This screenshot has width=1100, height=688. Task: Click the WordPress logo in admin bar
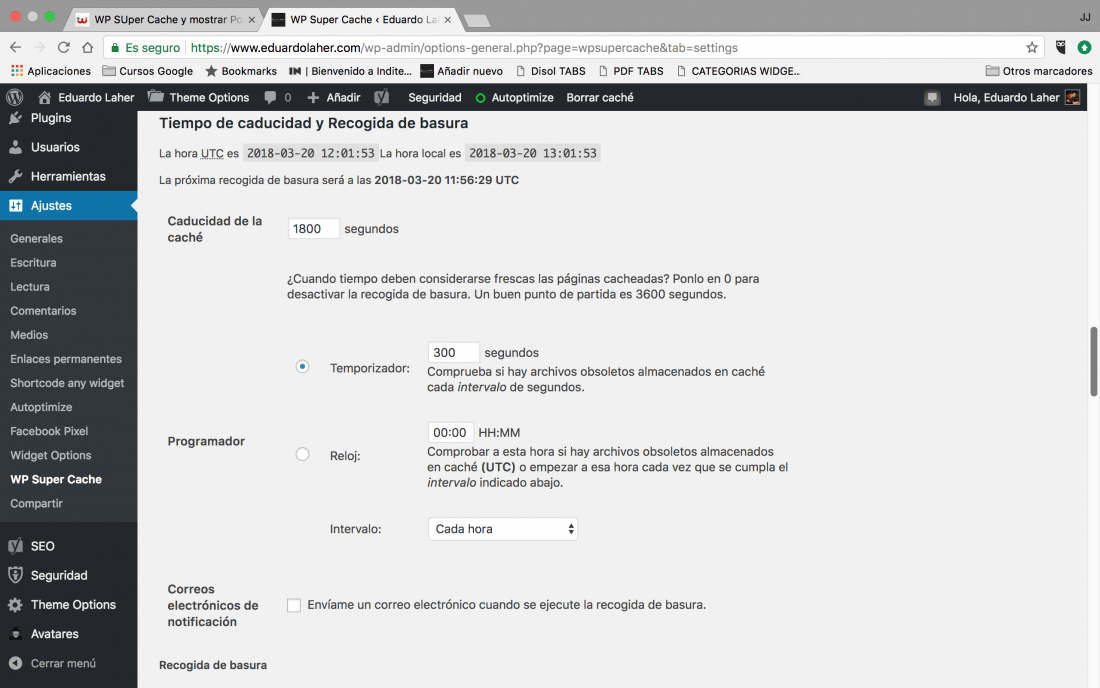tap(15, 97)
